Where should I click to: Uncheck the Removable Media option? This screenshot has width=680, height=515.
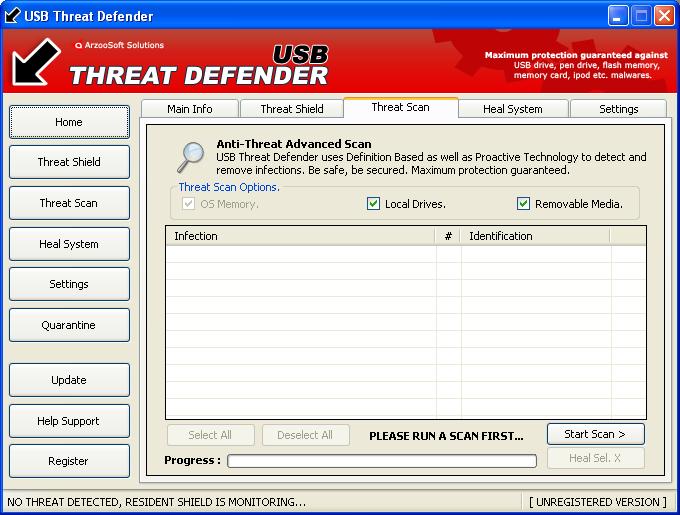point(523,203)
